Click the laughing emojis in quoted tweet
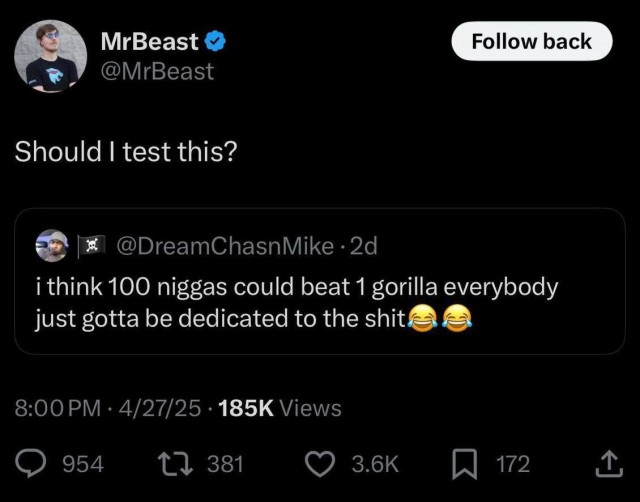This screenshot has height=502, width=640. [439, 319]
